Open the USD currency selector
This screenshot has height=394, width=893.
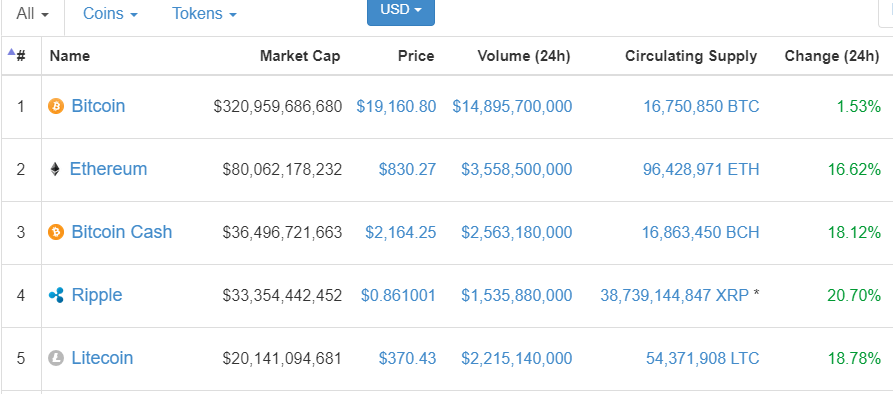tap(401, 10)
